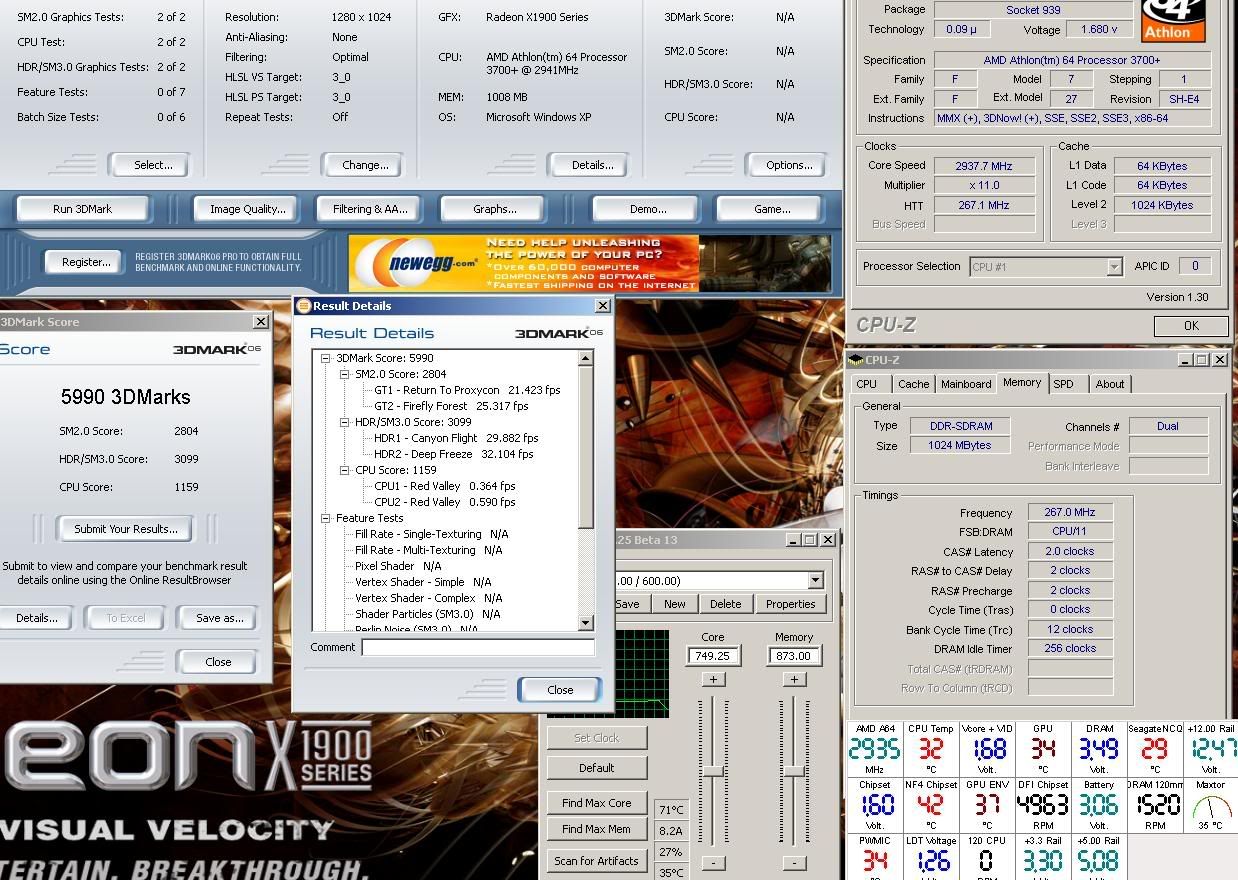1238x880 pixels.
Task: Collapse the Feature Tests tree node
Action: (326, 518)
